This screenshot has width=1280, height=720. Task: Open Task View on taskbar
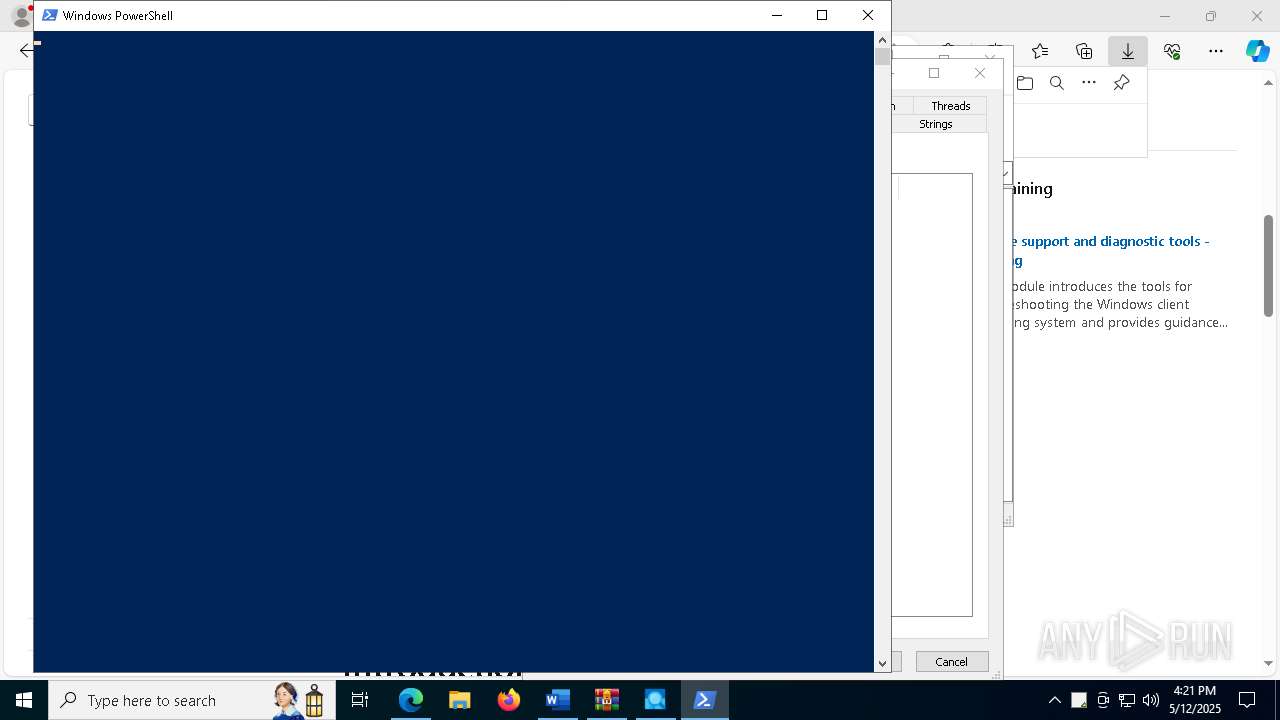pos(360,700)
